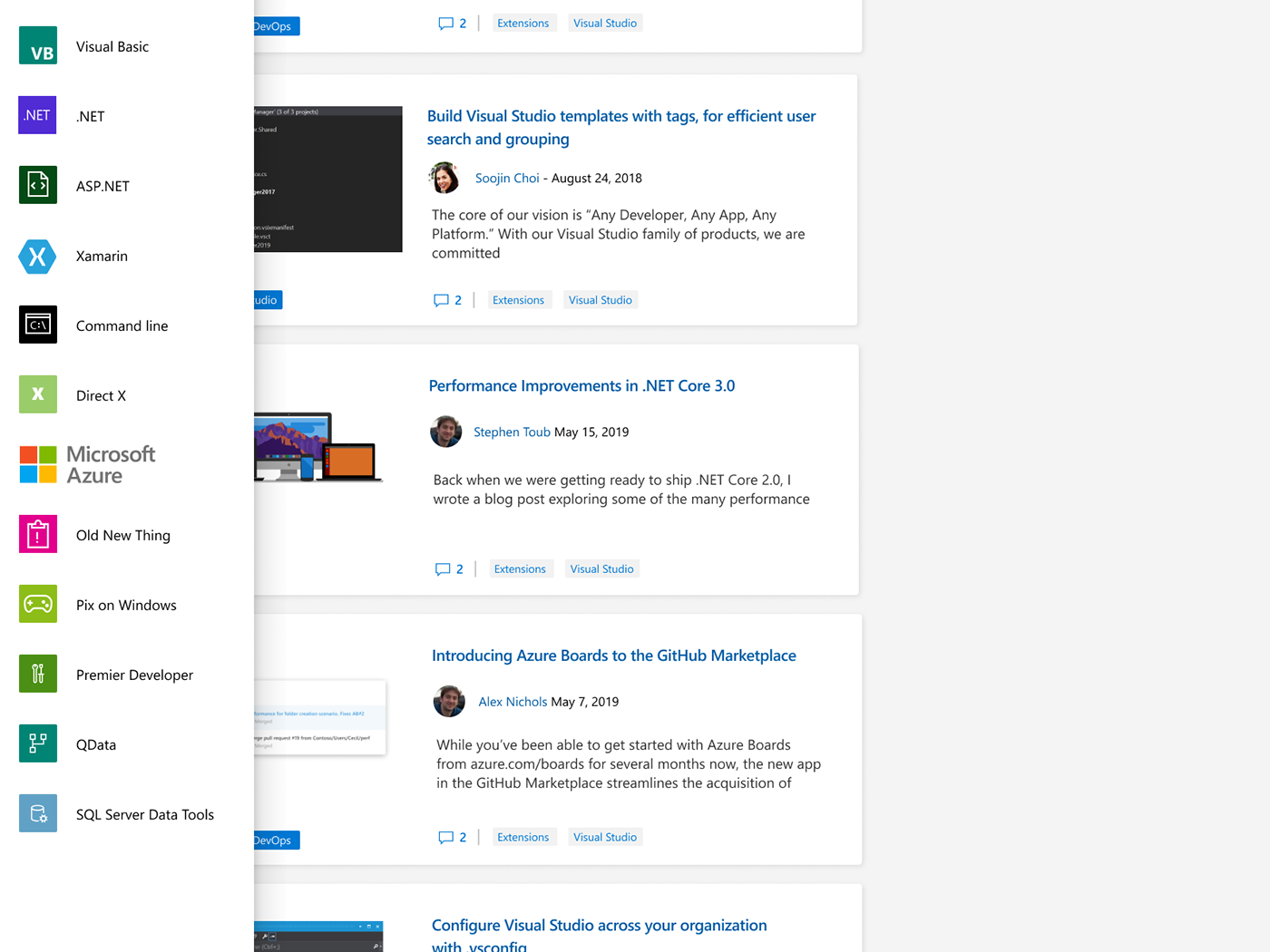1270x952 pixels.
Task: Select Direct X in sidebar
Action: click(101, 395)
